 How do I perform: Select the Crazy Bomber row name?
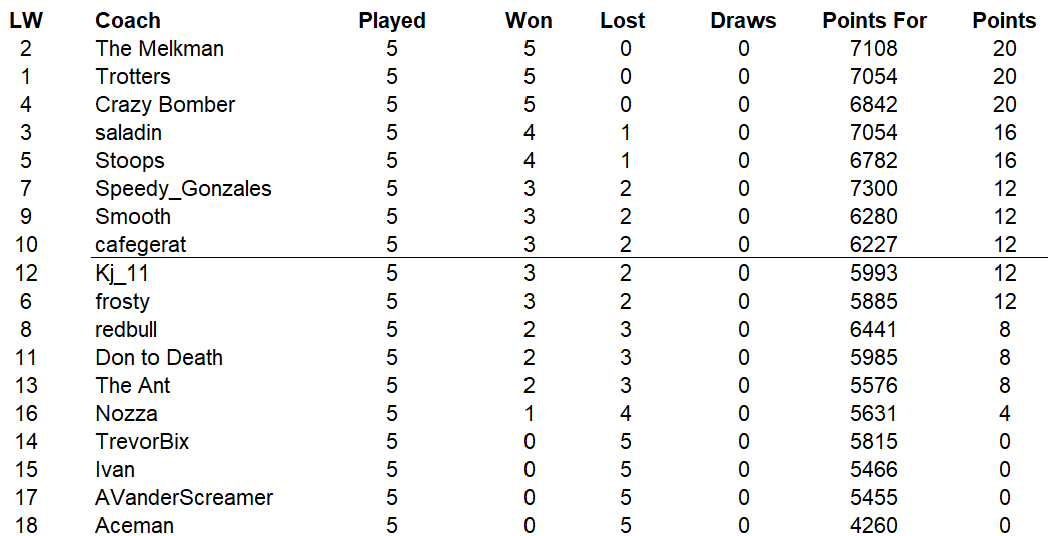[165, 104]
